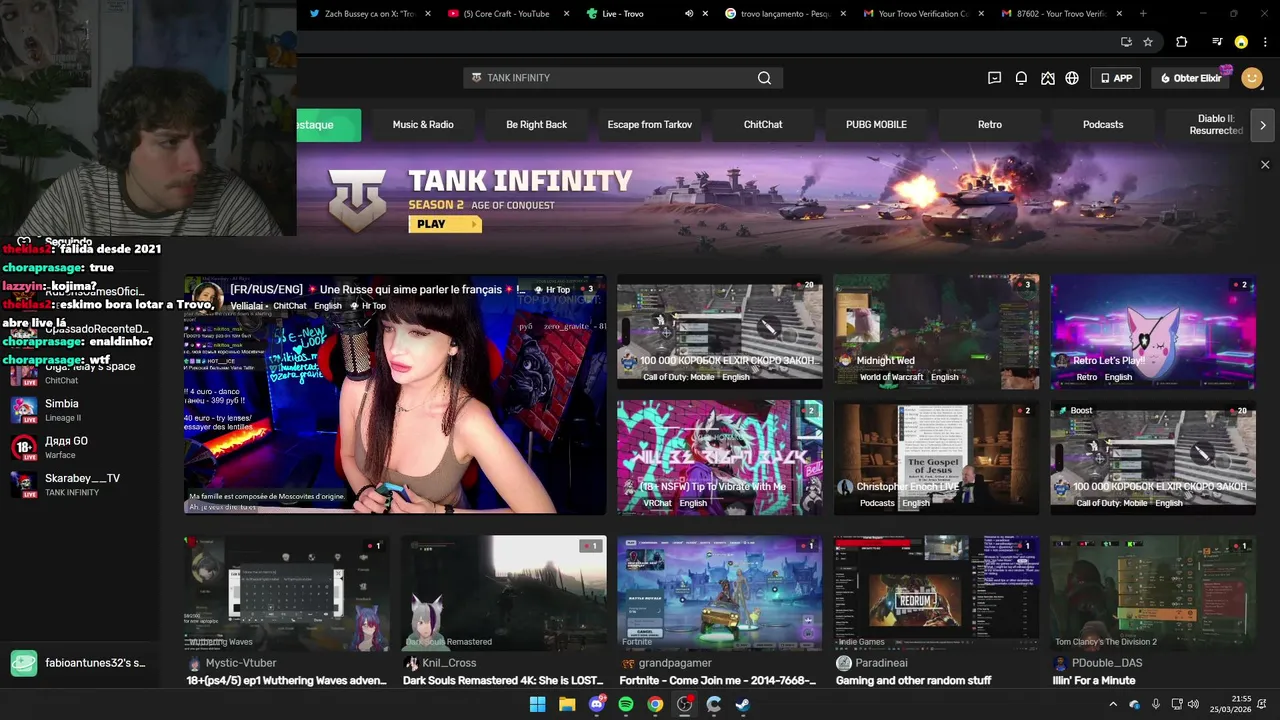The height and width of the screenshot is (720, 1280).
Task: Select the Music & Radio category
Action: (423, 125)
